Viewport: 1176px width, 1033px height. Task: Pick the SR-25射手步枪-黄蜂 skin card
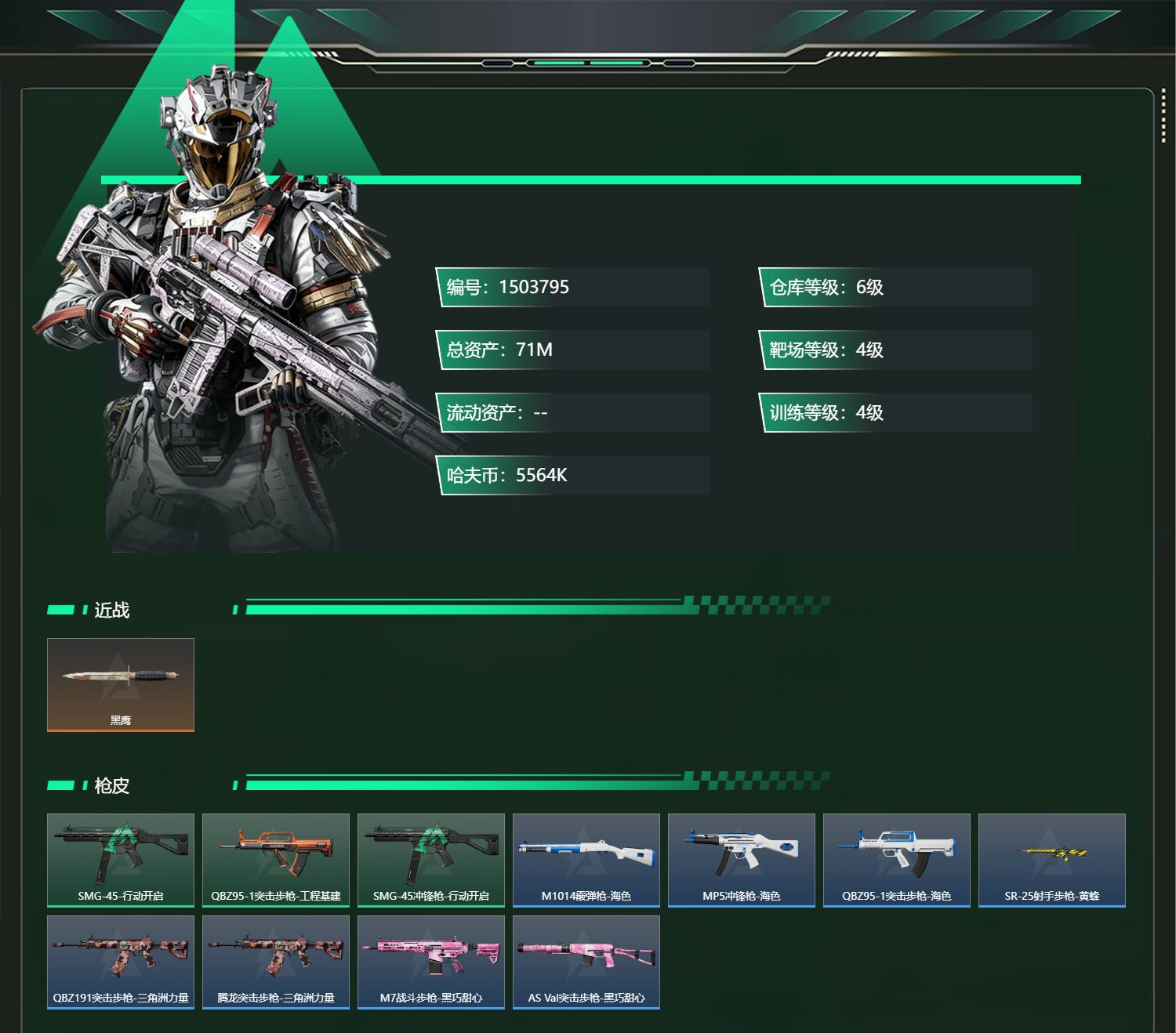[1052, 860]
